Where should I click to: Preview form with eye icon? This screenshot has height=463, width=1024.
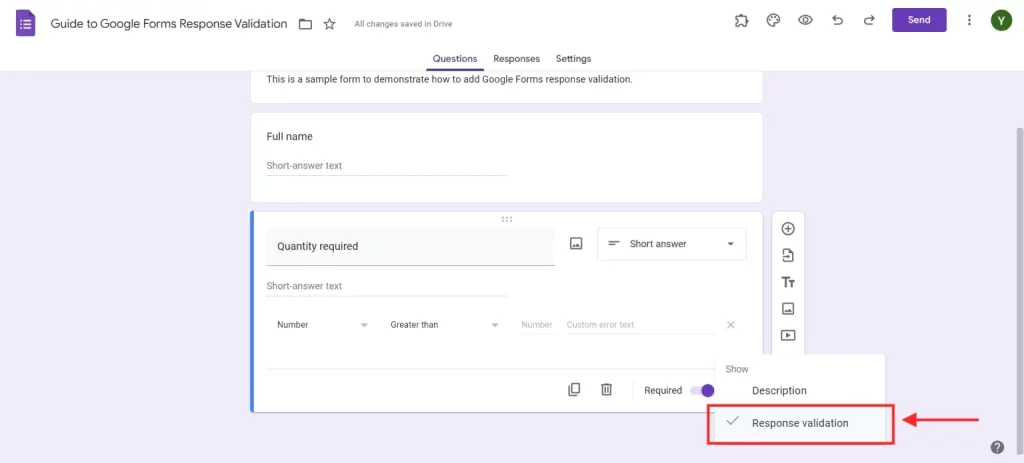point(805,20)
